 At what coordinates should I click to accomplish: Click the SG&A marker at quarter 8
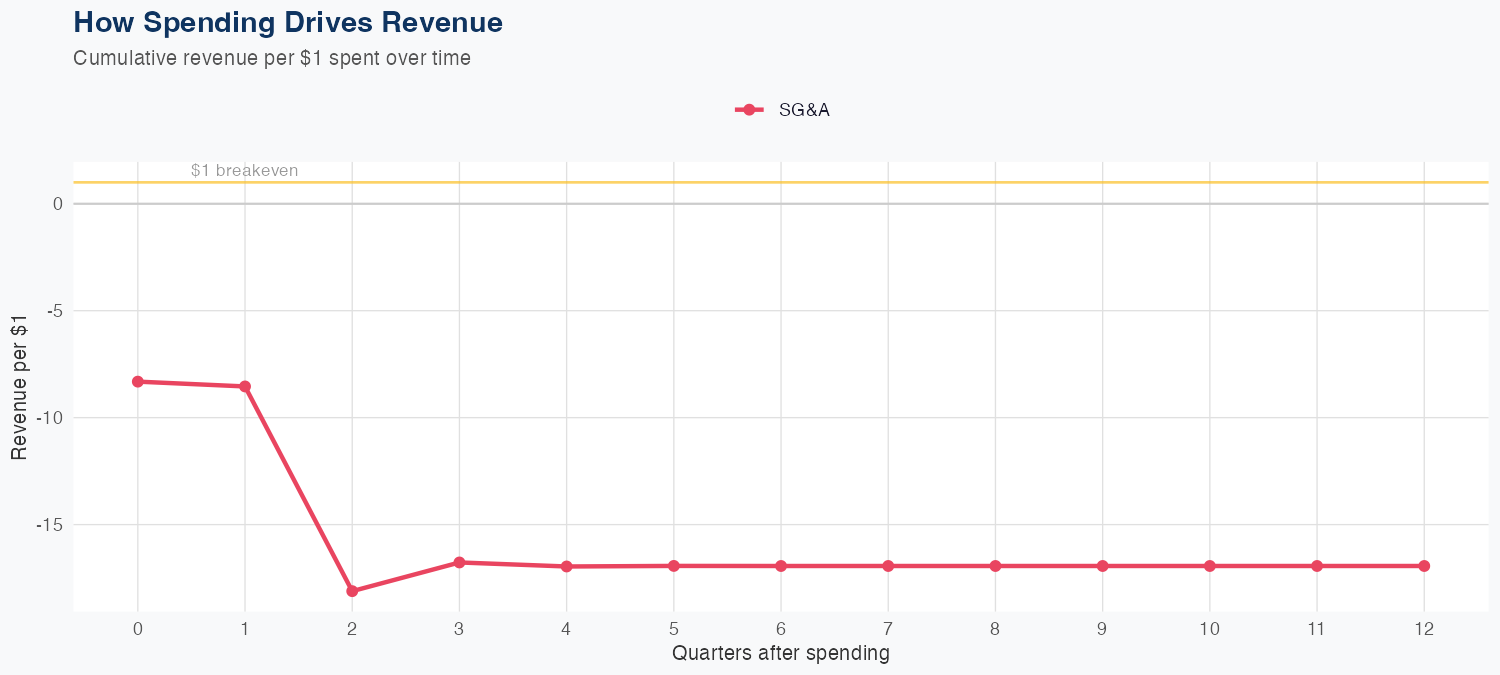click(x=995, y=566)
